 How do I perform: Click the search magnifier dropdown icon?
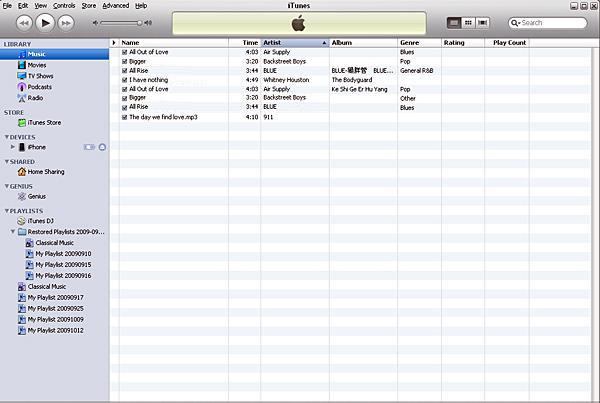[x=515, y=23]
